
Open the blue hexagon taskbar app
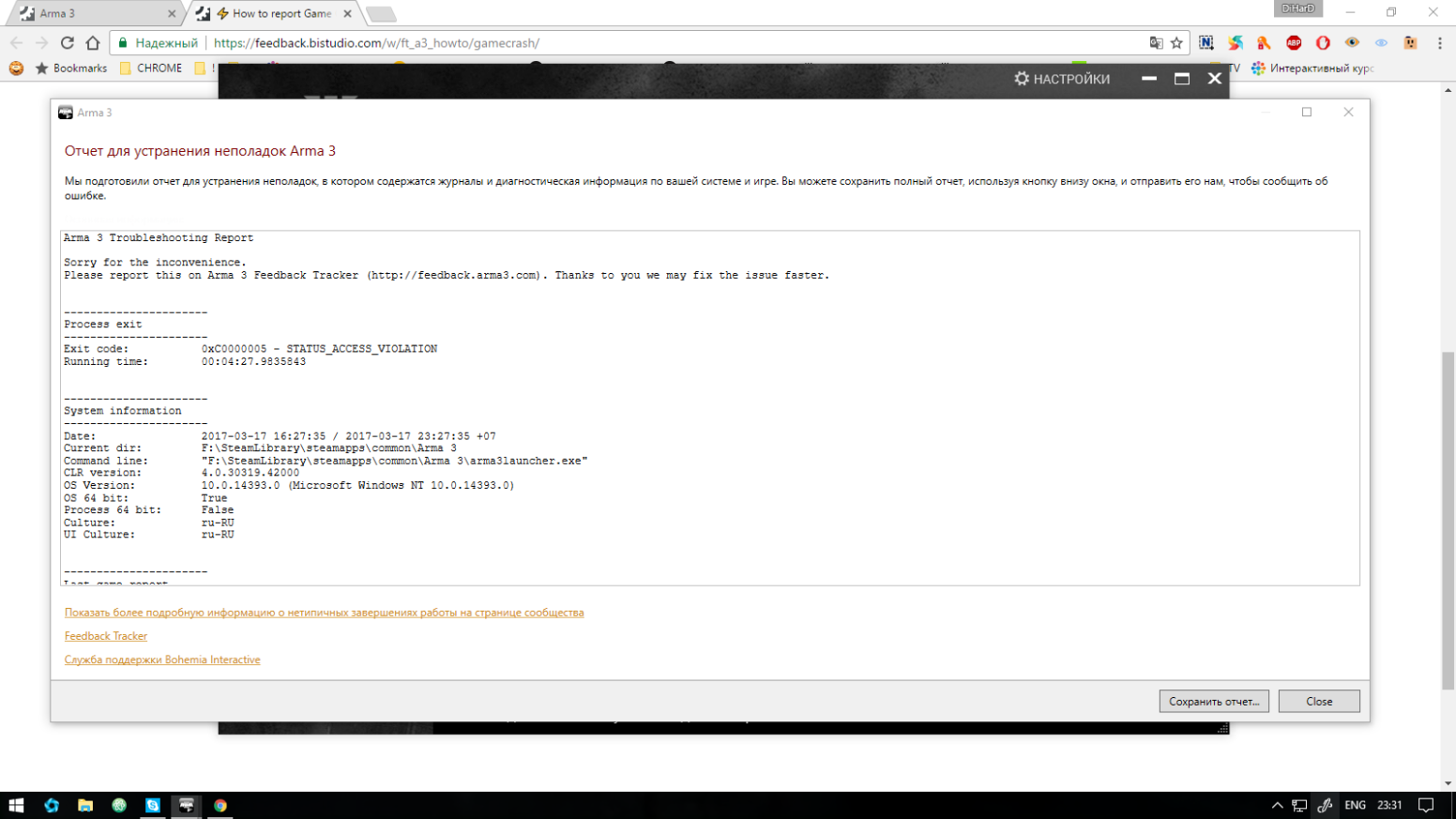[51, 805]
